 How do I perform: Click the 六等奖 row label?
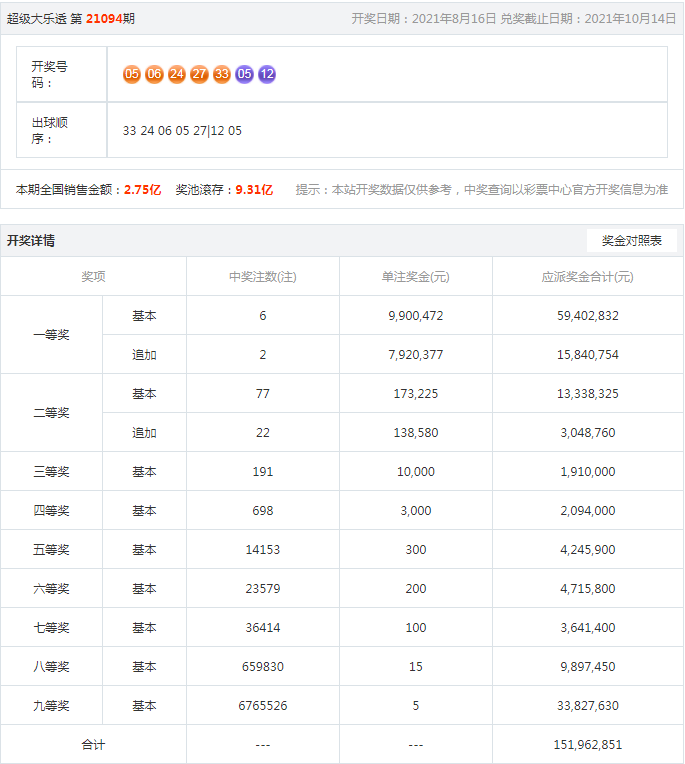tap(52, 588)
